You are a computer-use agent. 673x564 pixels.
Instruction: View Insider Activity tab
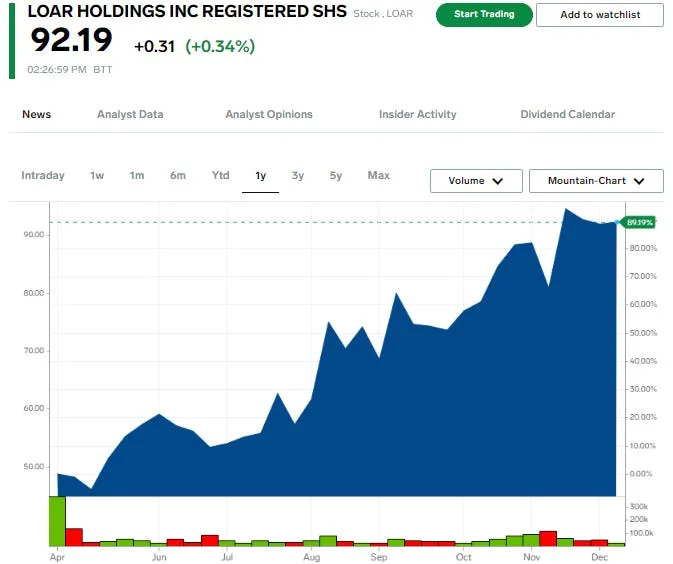[x=418, y=114]
